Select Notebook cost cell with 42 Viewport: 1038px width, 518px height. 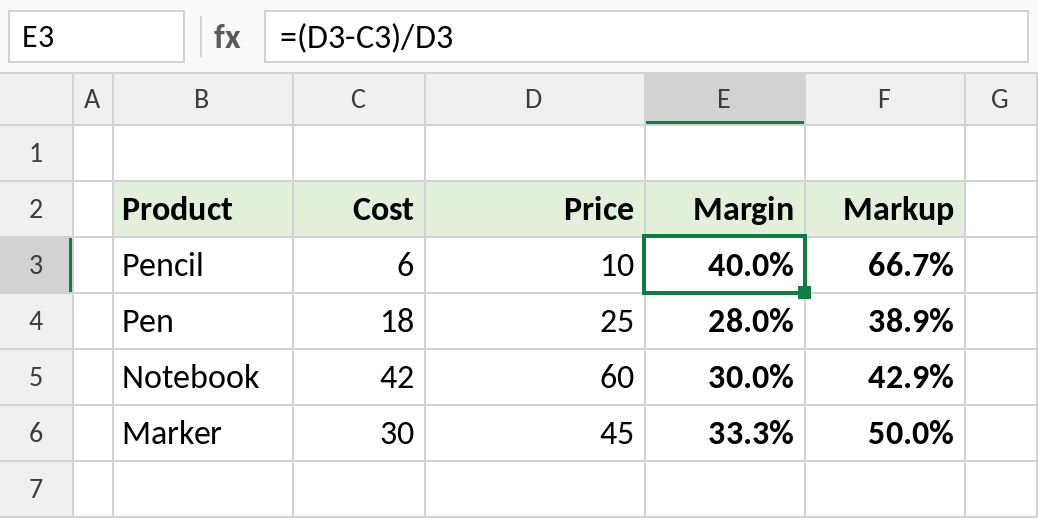[359, 377]
